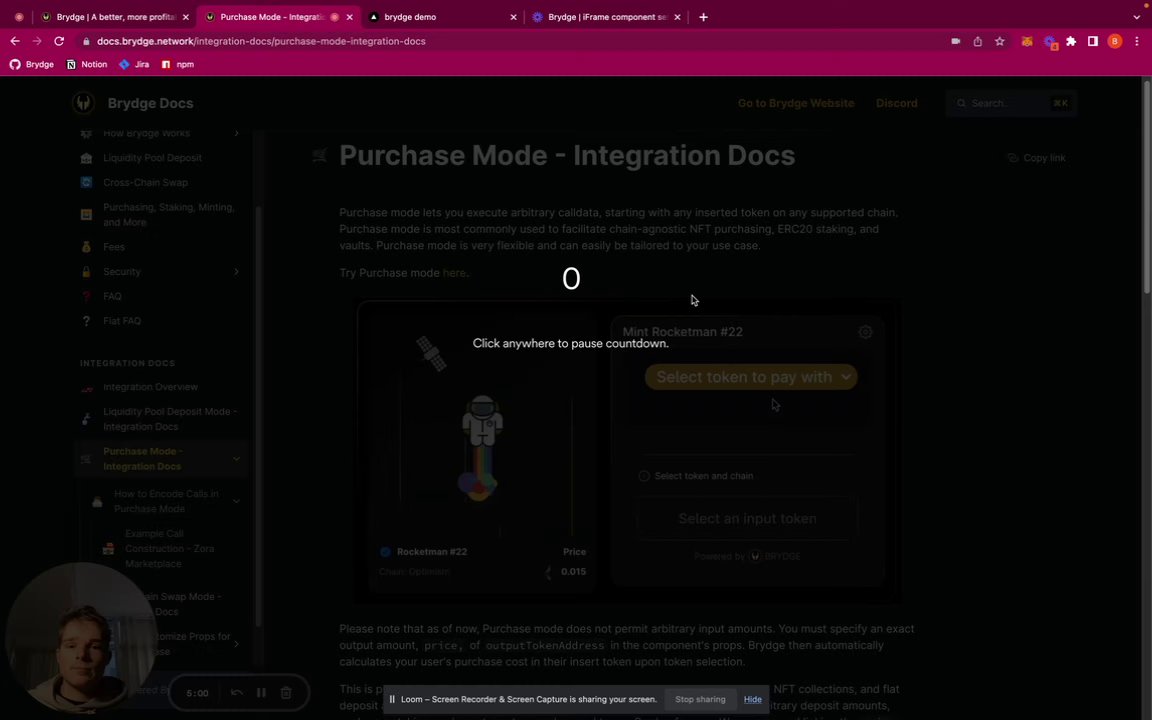Open the FAQ sidebar page

(x=112, y=296)
